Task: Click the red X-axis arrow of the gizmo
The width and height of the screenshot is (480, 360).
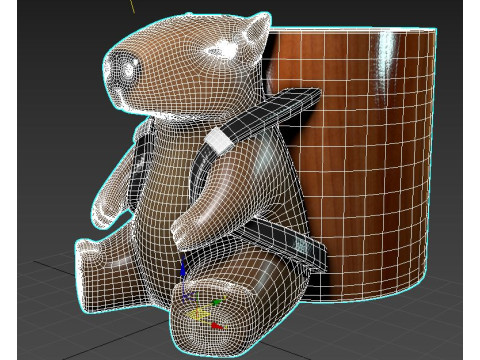Action: (217, 326)
